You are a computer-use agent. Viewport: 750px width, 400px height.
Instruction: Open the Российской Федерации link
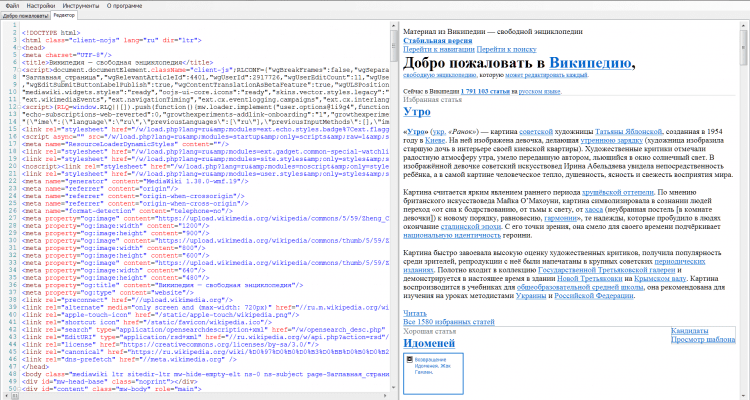tap(594, 296)
